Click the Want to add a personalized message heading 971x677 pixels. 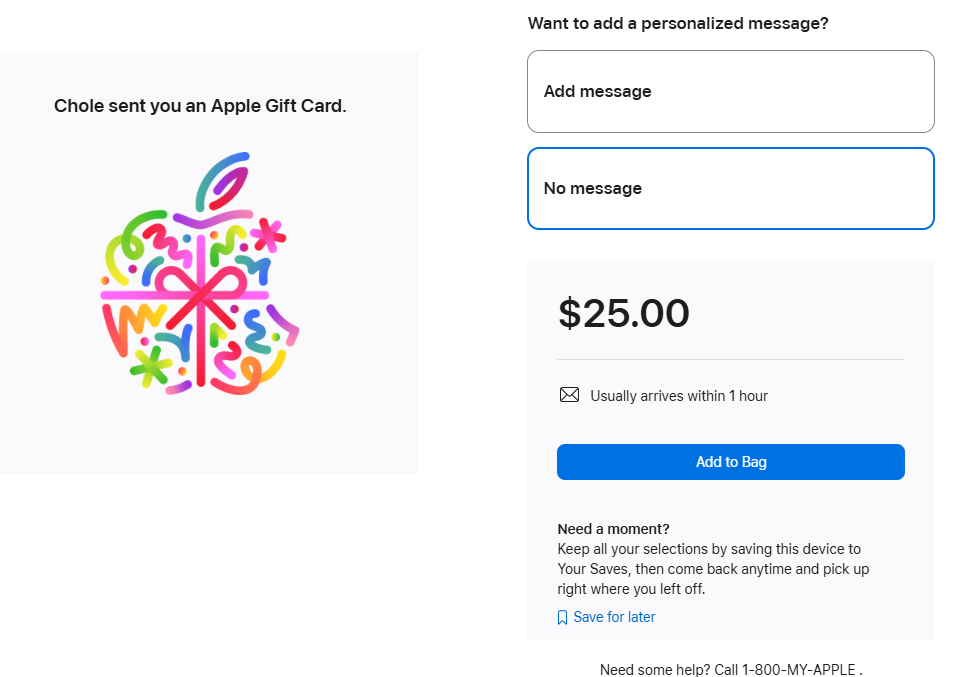678,24
